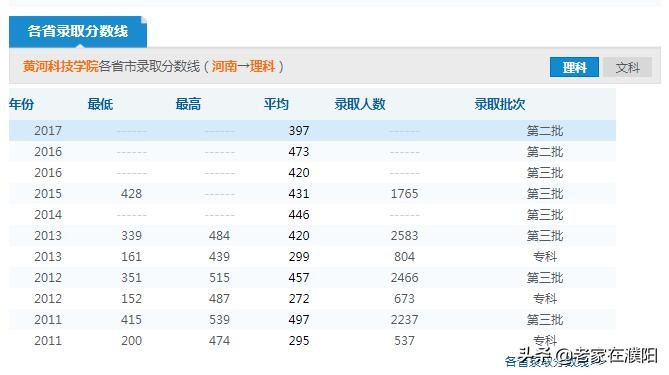Click lowest score 339 for 2013
Image resolution: width=669 pixels, height=375 pixels.
[x=131, y=235]
